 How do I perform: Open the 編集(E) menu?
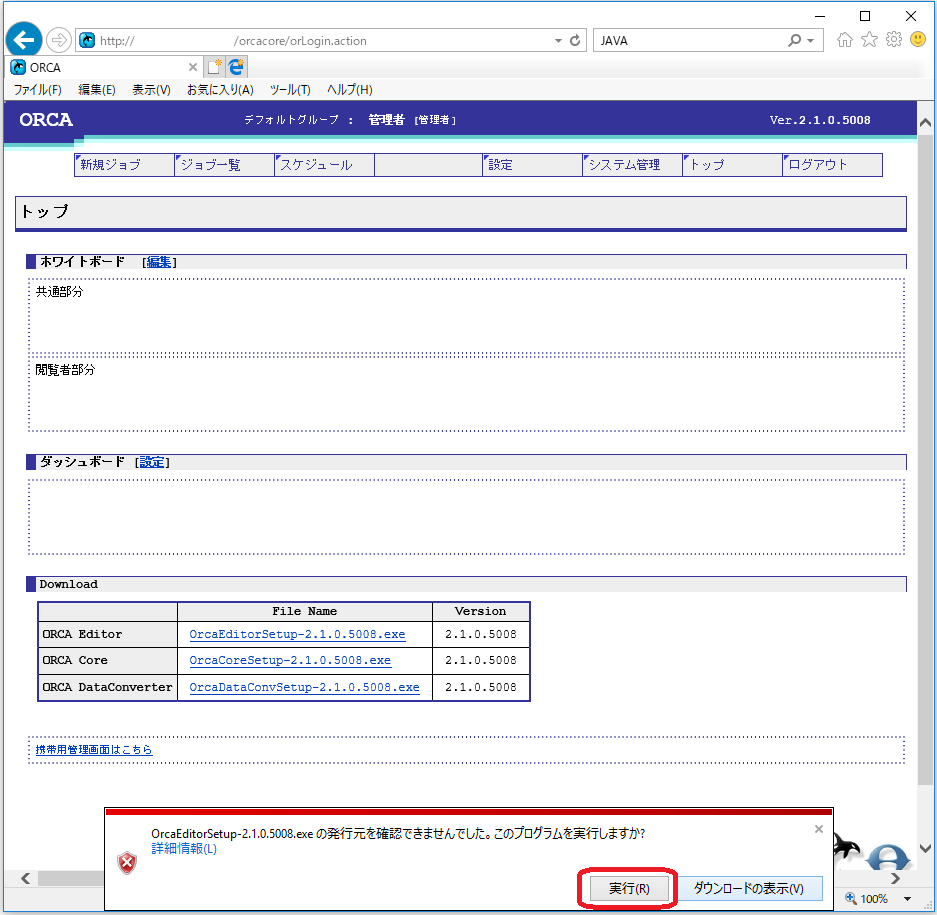(97, 90)
